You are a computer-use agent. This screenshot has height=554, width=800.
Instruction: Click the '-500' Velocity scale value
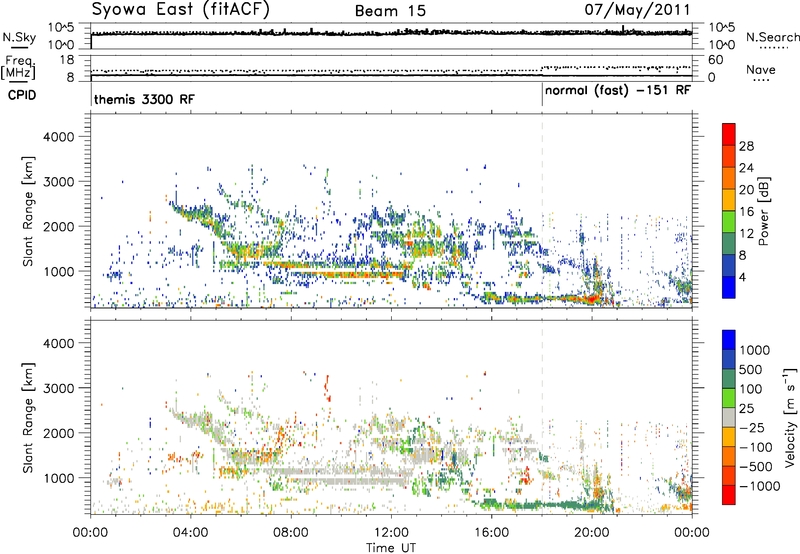click(756, 466)
